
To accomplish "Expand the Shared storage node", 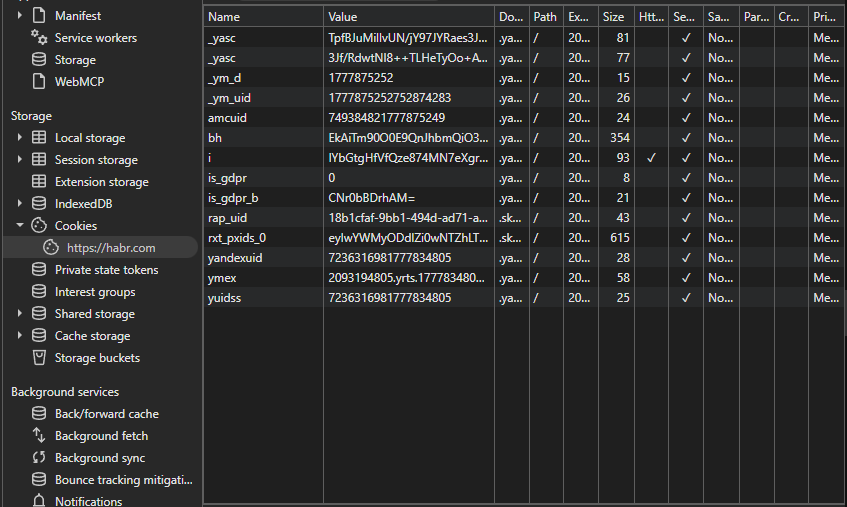I will point(19,313).
